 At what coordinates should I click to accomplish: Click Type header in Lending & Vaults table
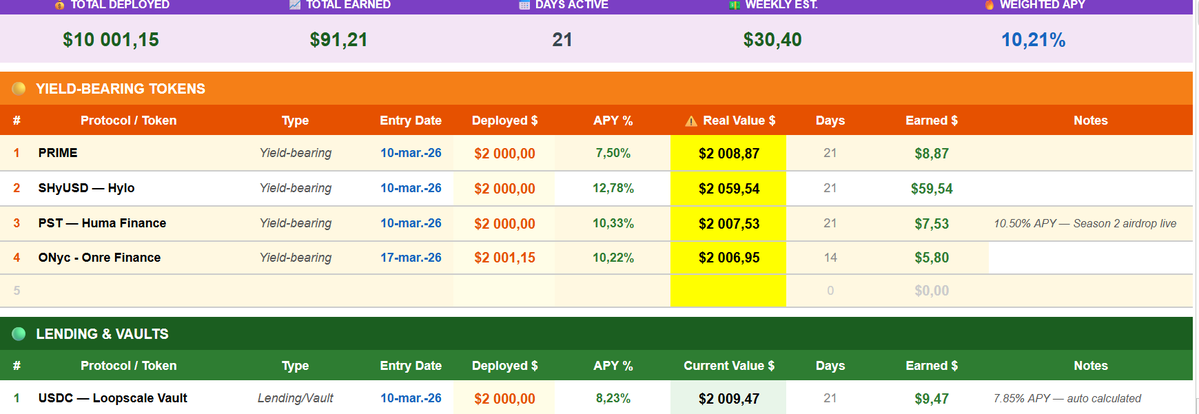(295, 366)
